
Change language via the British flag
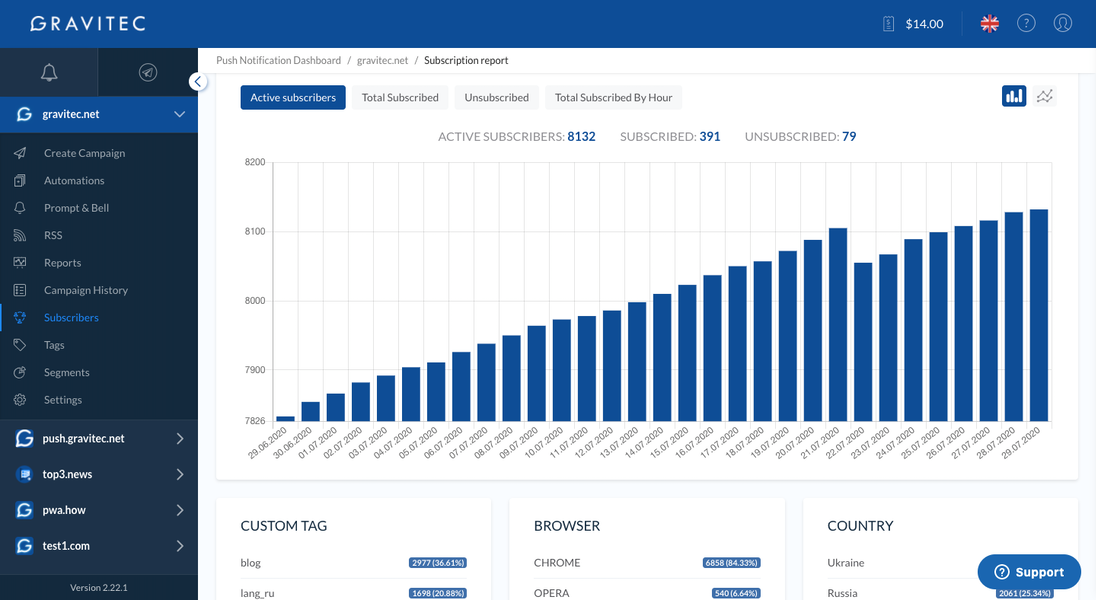pyautogui.click(x=989, y=23)
